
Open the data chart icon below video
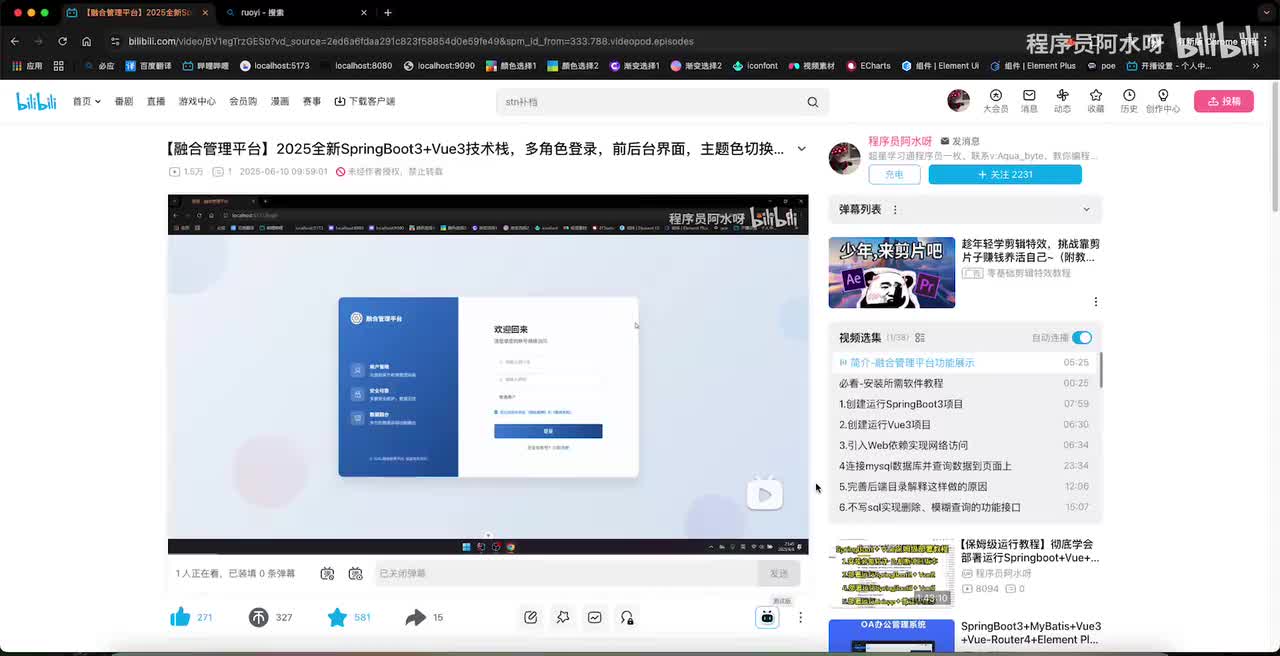pos(595,617)
